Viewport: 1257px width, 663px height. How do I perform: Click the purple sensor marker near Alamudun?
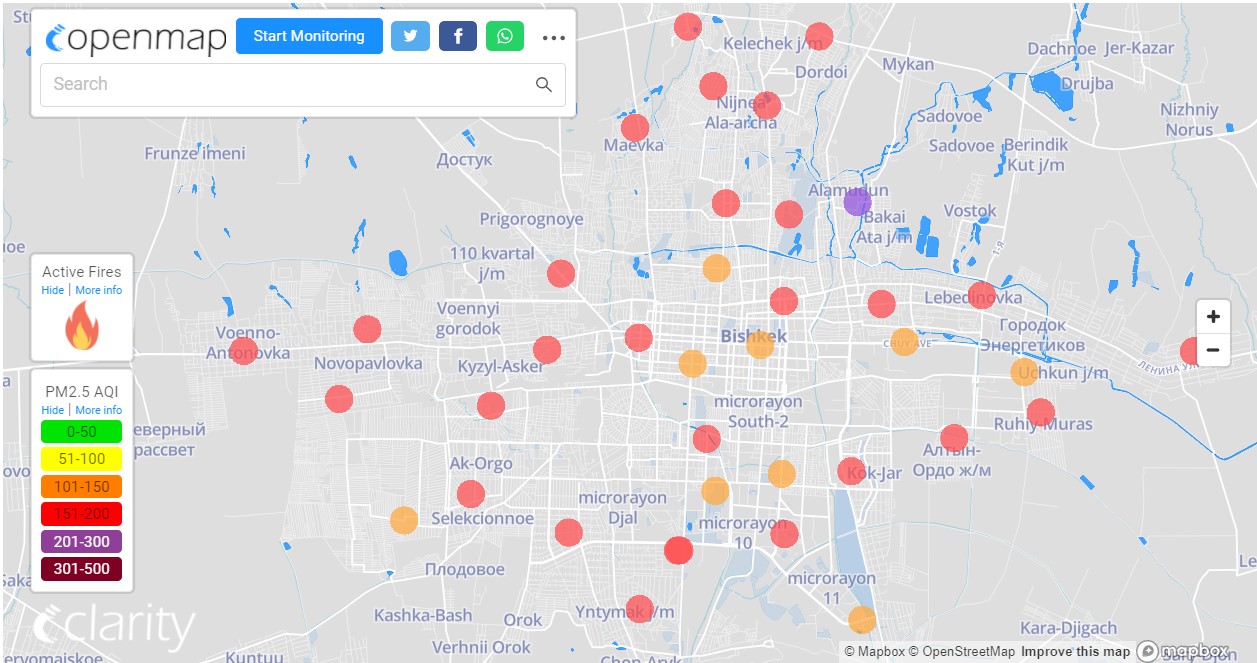point(857,202)
